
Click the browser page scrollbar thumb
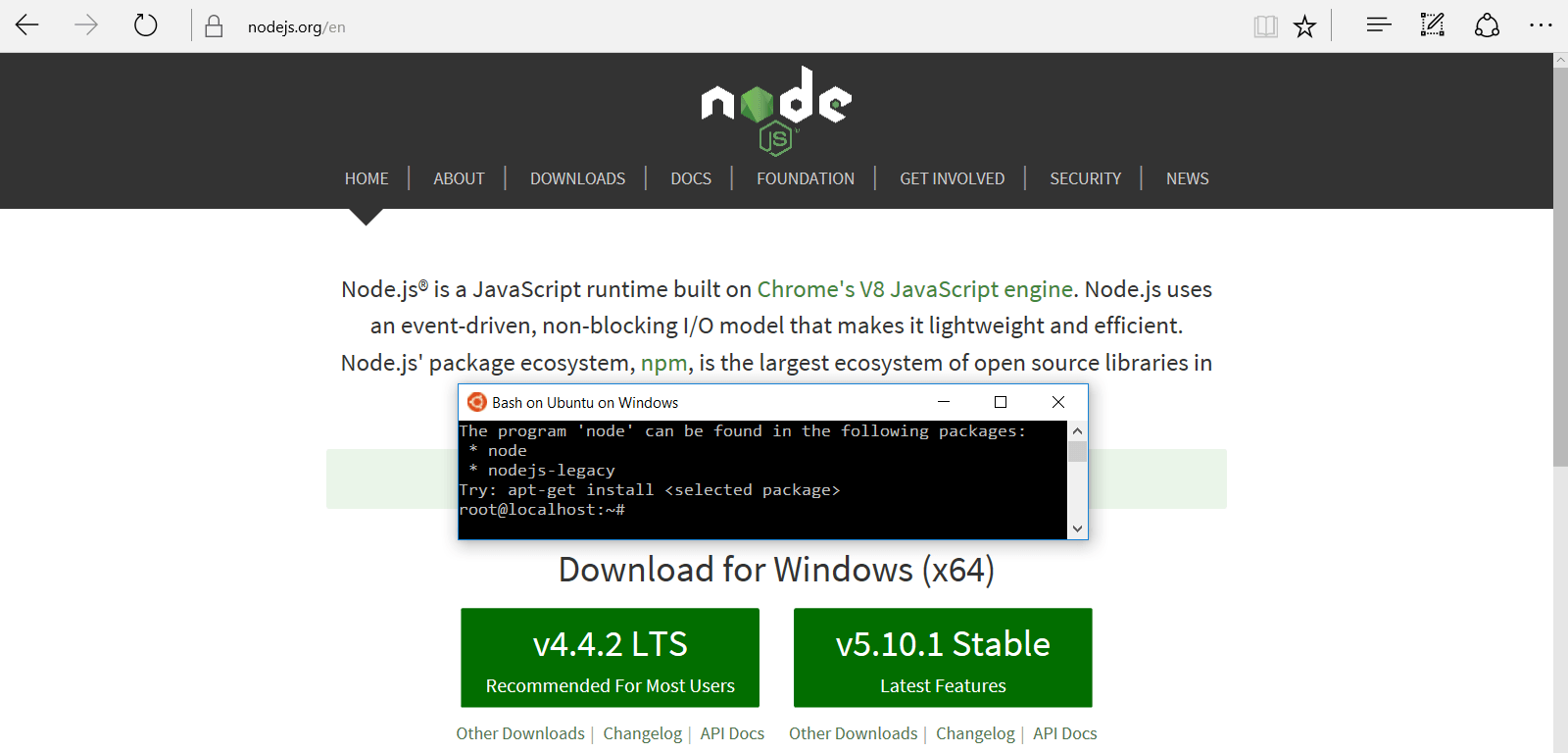pyautogui.click(x=1560, y=267)
